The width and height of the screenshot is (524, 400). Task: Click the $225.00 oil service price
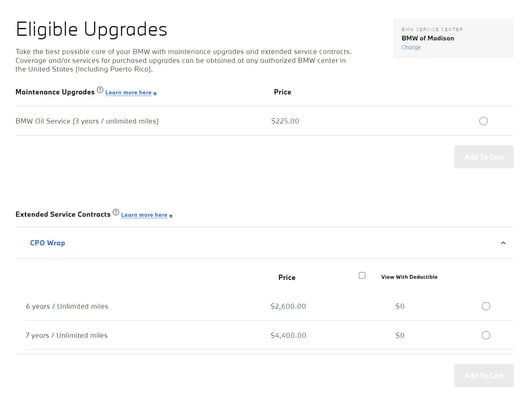285,121
